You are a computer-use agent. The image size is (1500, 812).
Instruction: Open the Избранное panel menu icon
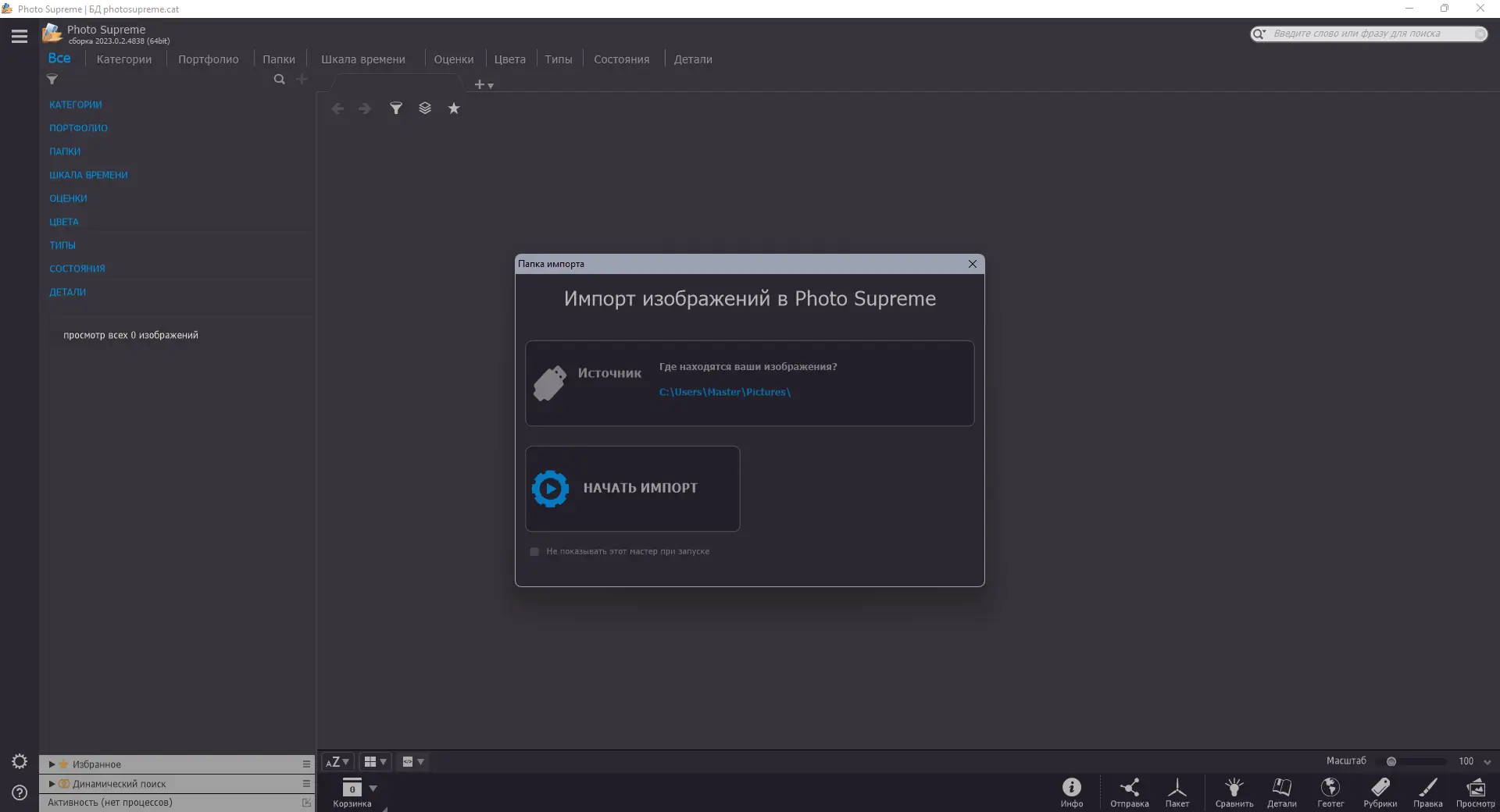(306, 764)
